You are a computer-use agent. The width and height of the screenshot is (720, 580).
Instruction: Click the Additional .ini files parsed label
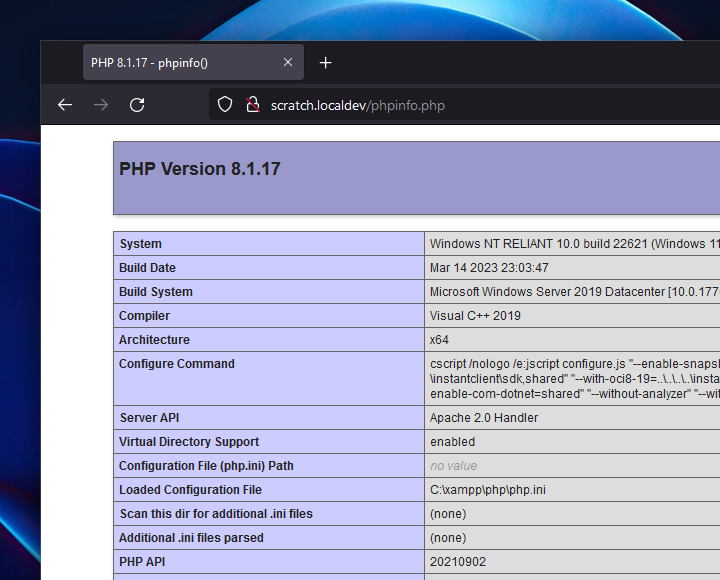pos(191,537)
